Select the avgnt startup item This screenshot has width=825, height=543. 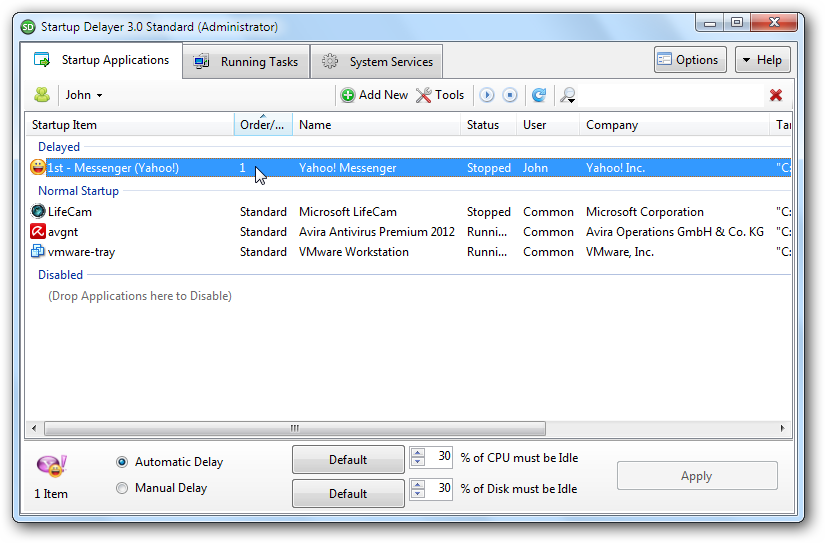point(63,232)
